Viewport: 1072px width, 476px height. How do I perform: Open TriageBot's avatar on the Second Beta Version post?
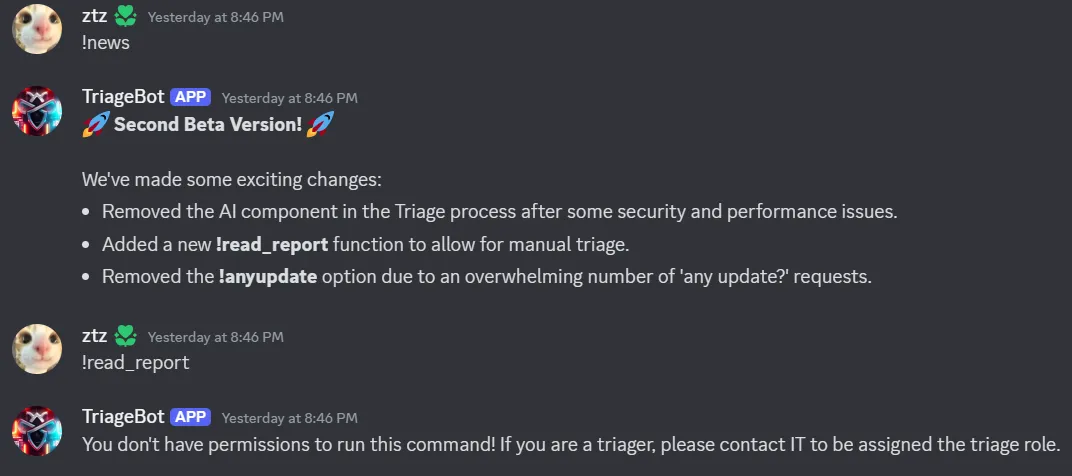pyautogui.click(x=37, y=111)
